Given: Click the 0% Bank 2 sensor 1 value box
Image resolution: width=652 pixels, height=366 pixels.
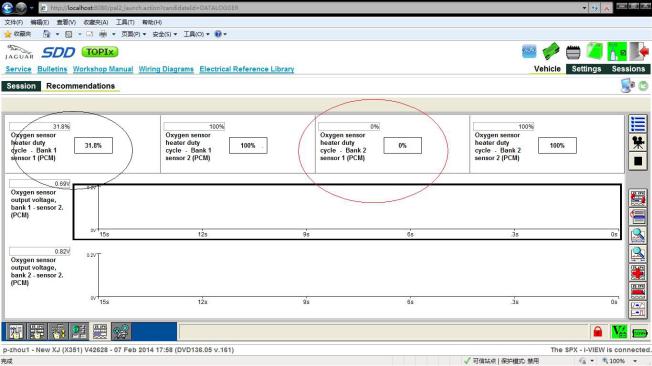Looking at the screenshot, I should (403, 146).
